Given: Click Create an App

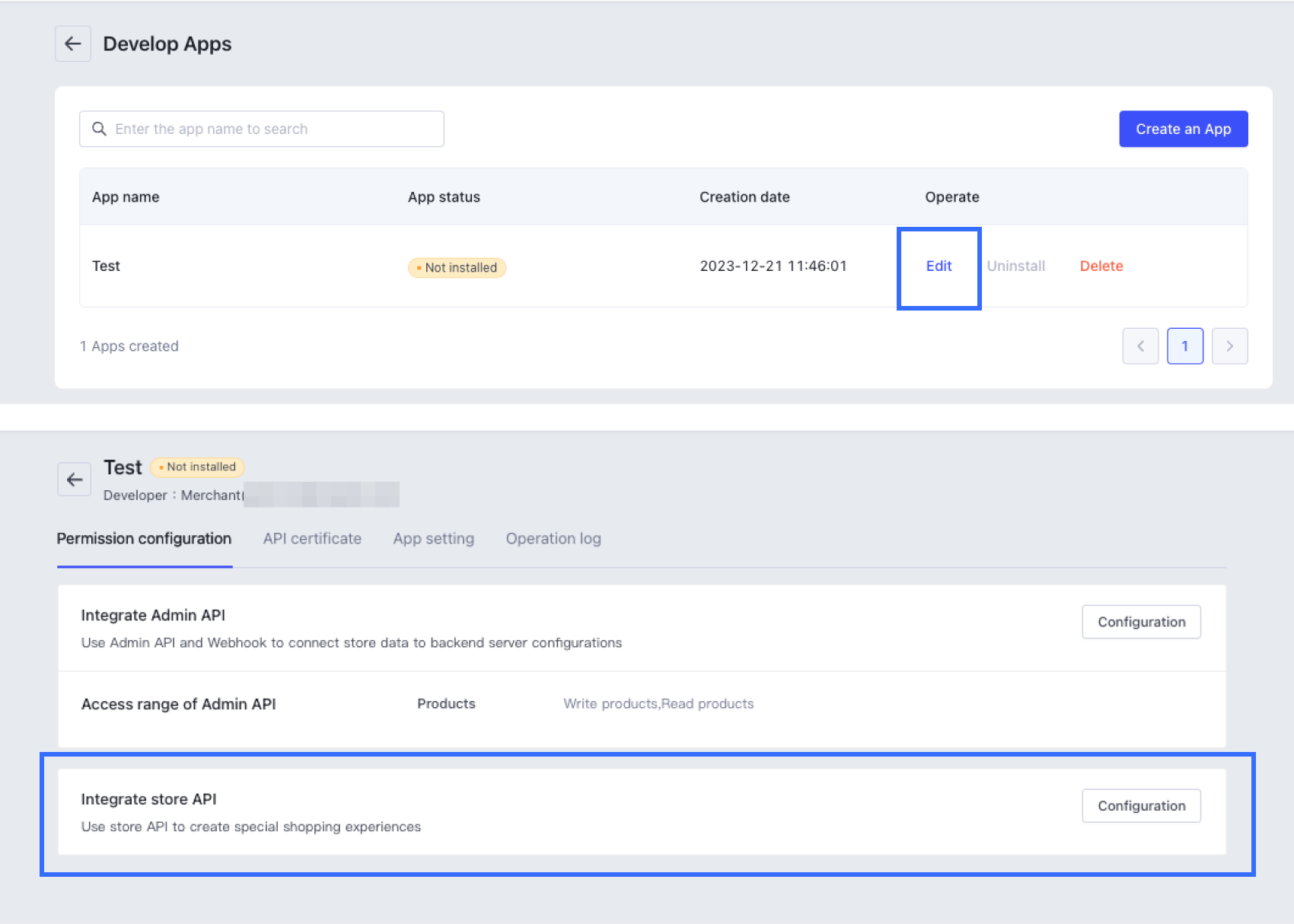Looking at the screenshot, I should pyautogui.click(x=1183, y=129).
